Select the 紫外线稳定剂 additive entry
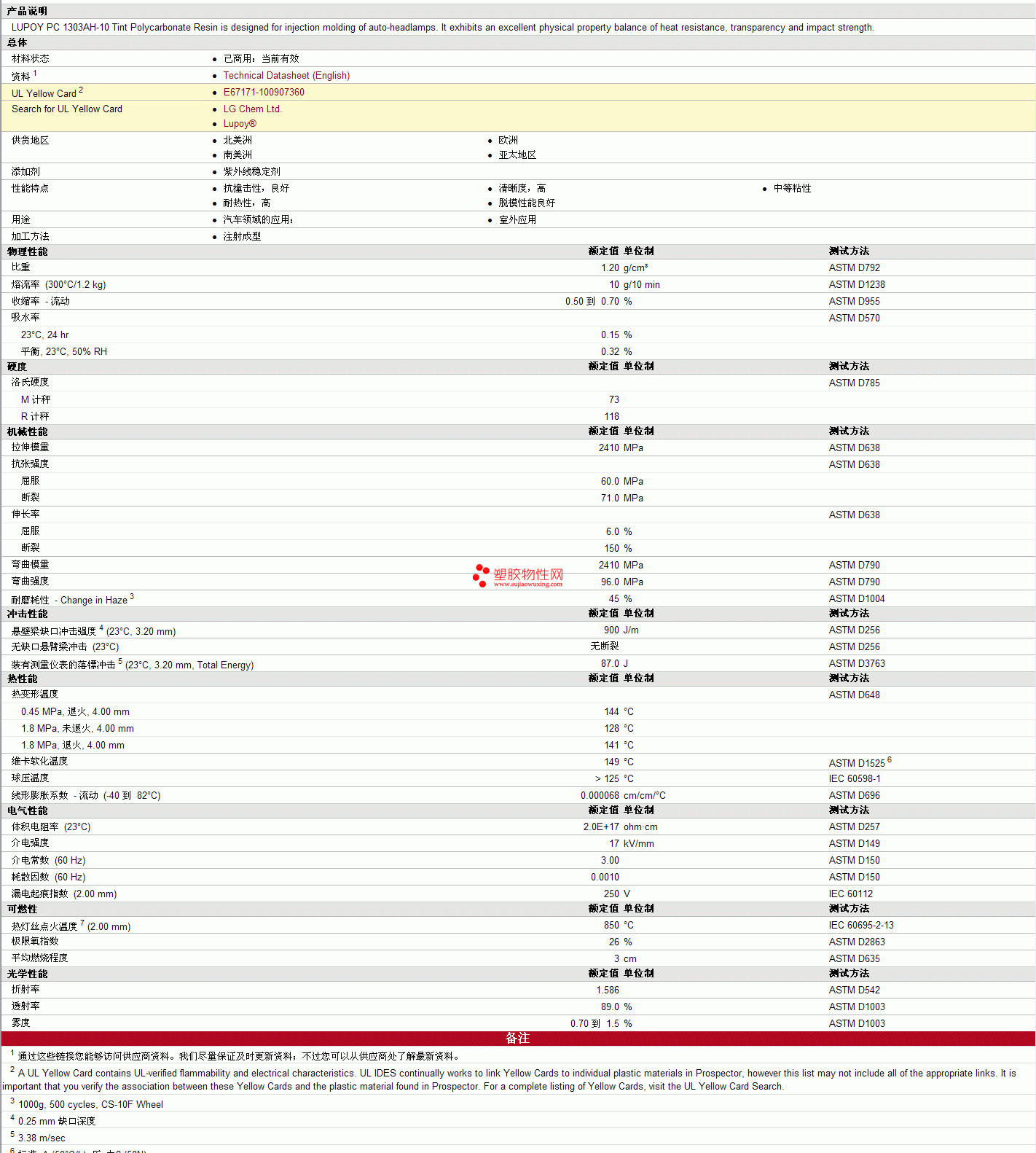The image size is (1036, 1153). (x=251, y=171)
